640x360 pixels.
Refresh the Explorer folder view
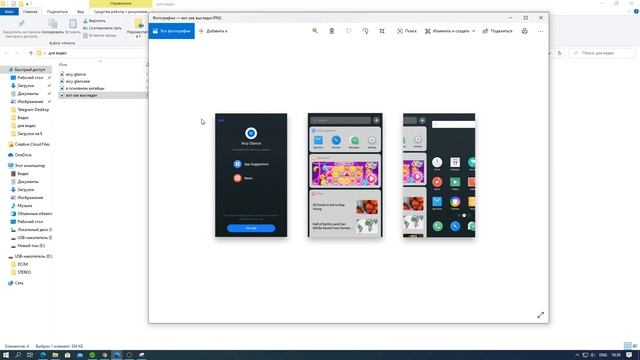[560, 53]
